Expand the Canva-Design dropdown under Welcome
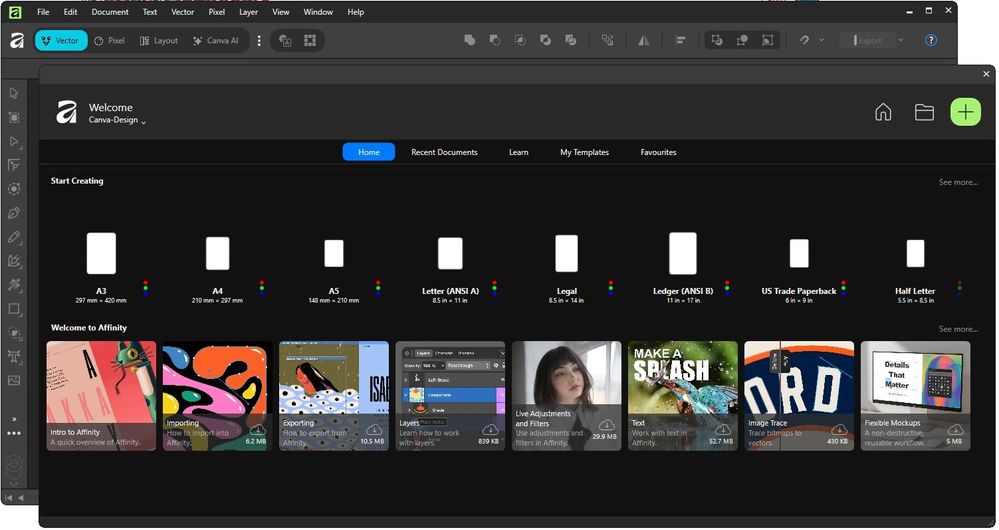The height and width of the screenshot is (530, 999). coord(117,120)
